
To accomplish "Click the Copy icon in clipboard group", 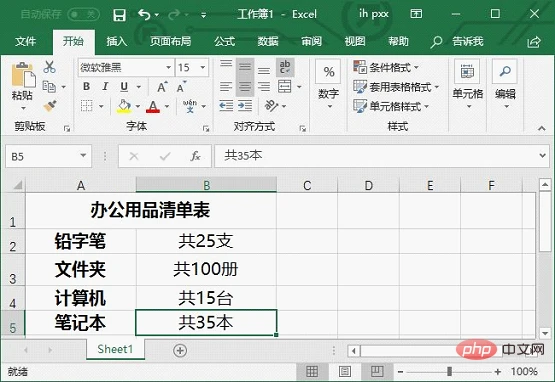I will tap(49, 86).
